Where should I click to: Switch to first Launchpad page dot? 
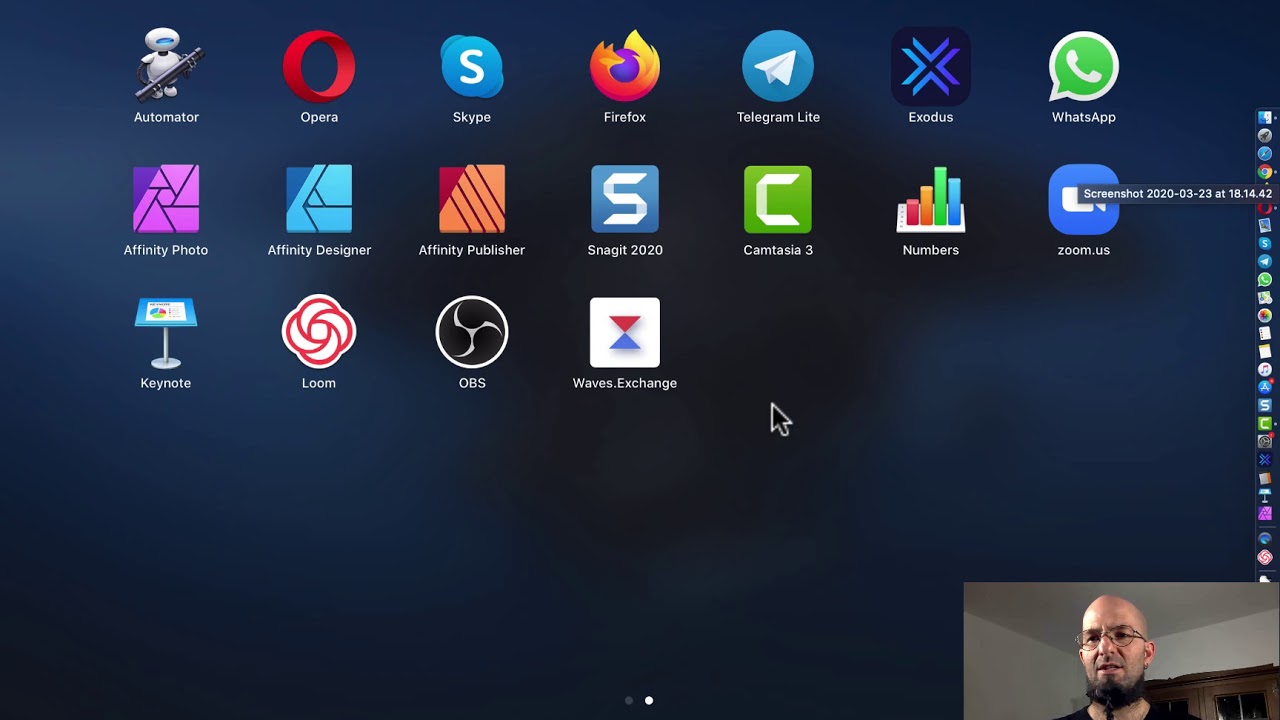click(629, 700)
